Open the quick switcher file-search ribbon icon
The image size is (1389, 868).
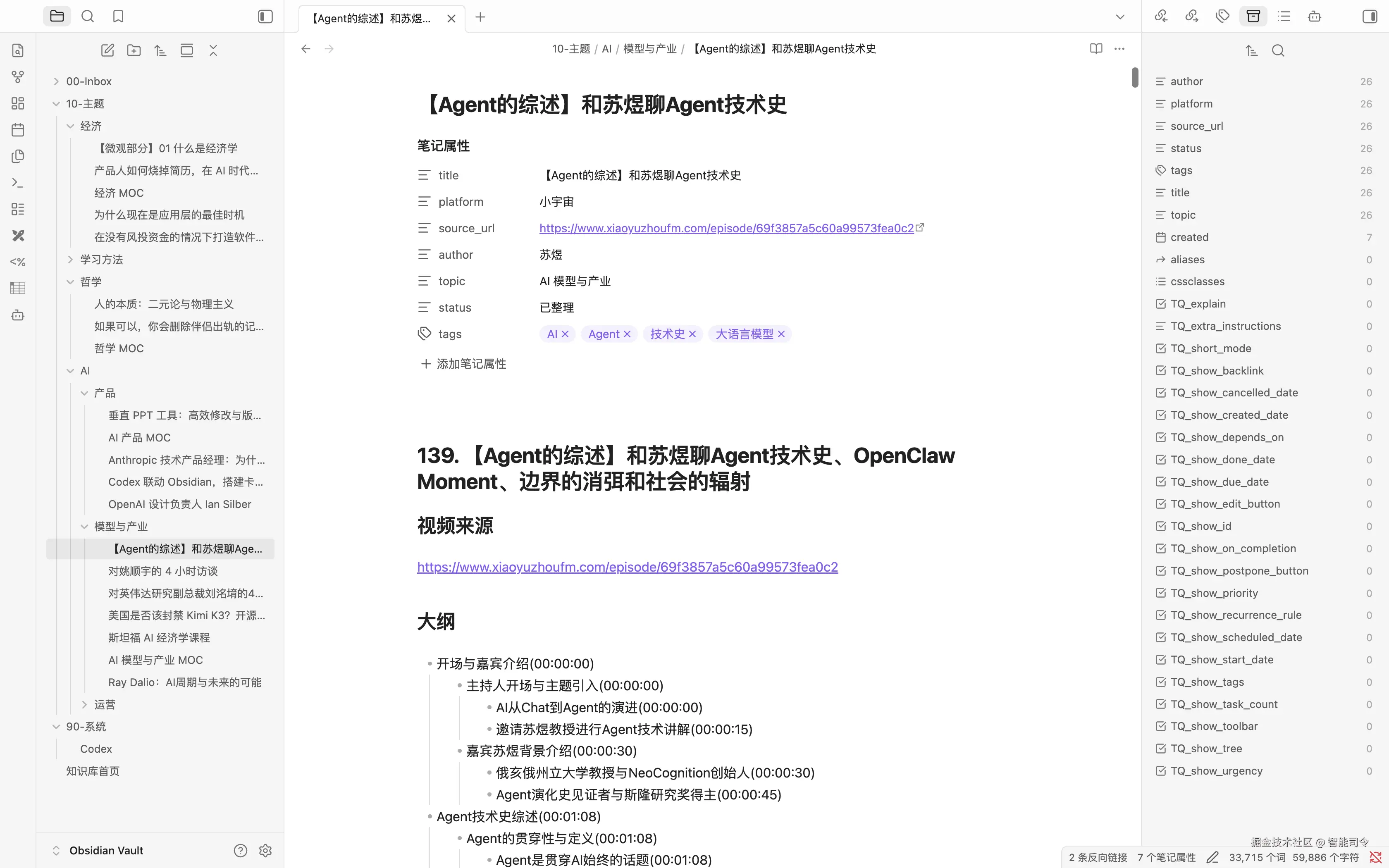[18, 50]
